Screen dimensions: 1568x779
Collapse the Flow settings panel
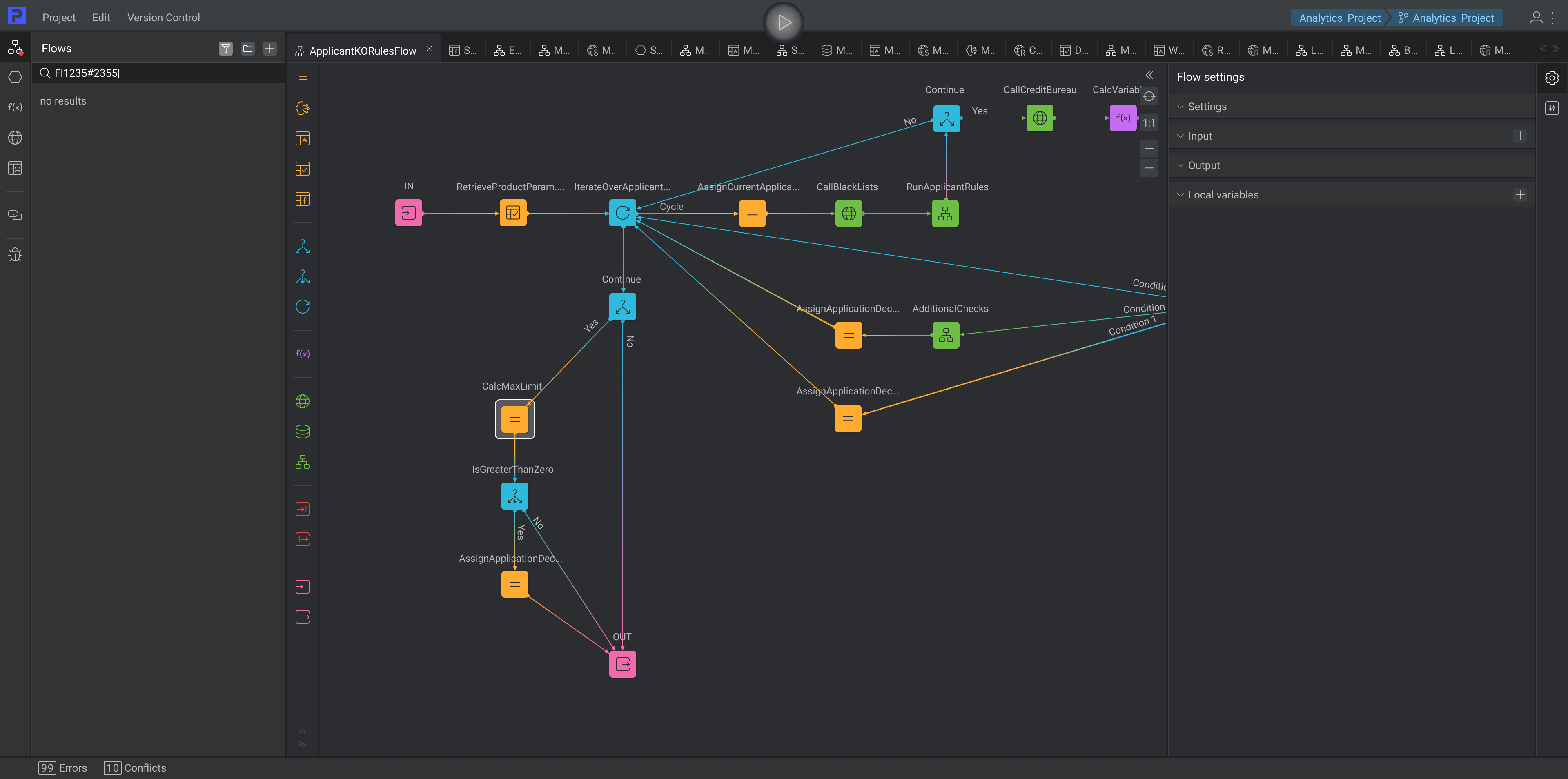coord(1149,75)
